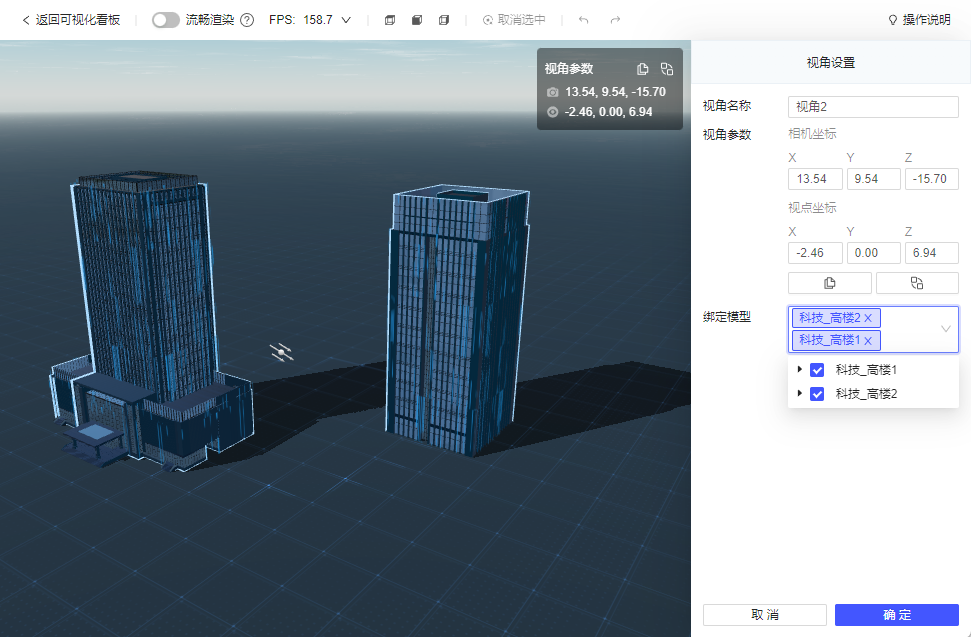Click the 绑定模型 label

click(727, 317)
